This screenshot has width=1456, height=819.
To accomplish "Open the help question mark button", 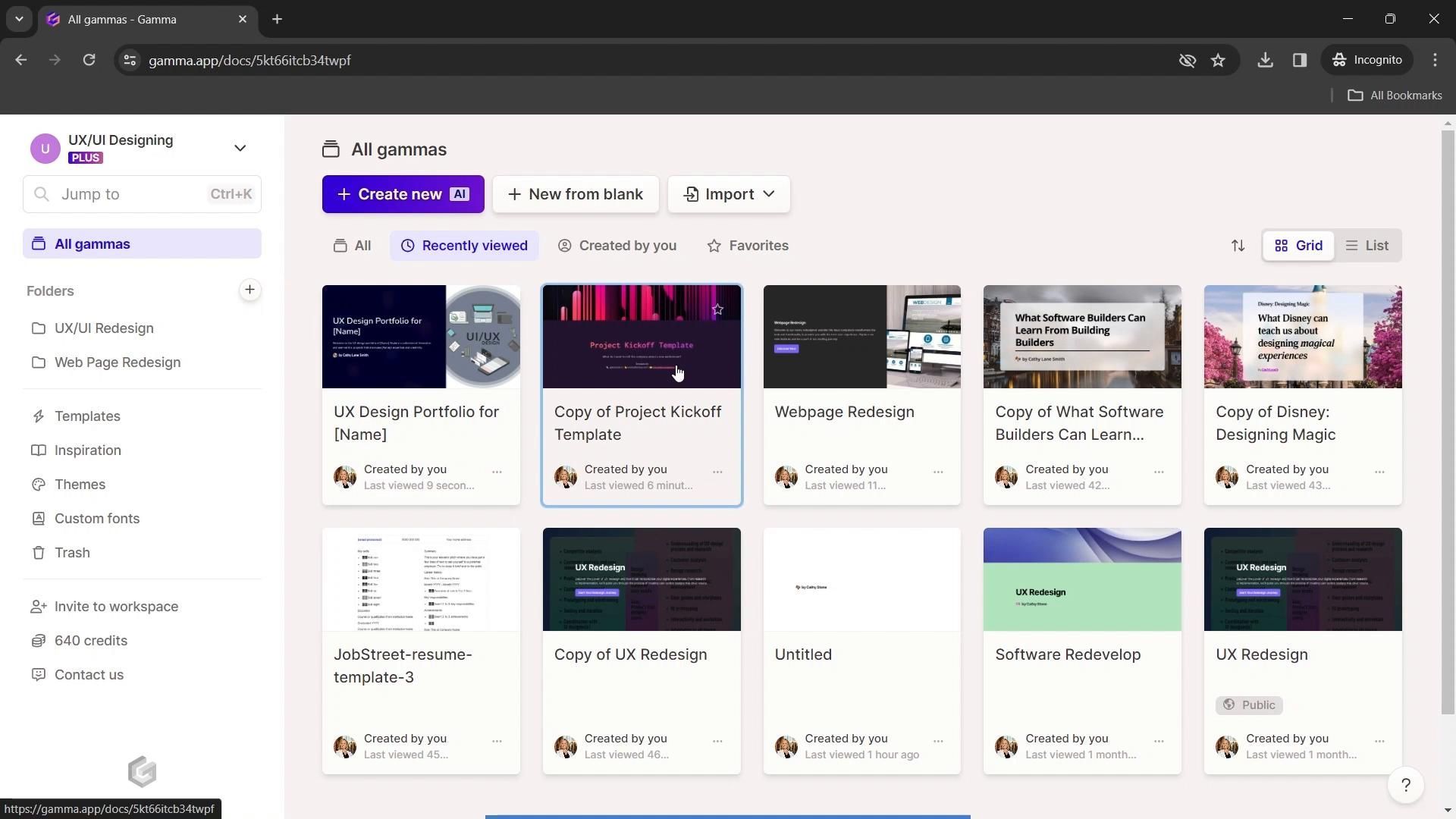I will (x=1405, y=786).
